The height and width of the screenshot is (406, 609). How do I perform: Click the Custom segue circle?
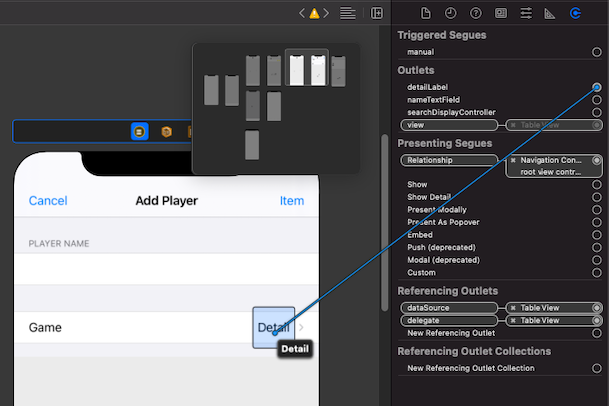coord(597,273)
